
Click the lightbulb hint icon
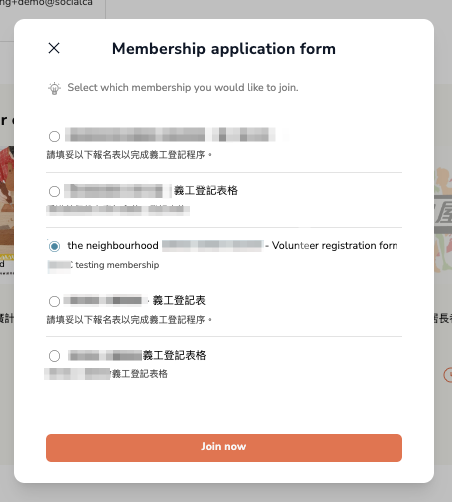tap(54, 88)
